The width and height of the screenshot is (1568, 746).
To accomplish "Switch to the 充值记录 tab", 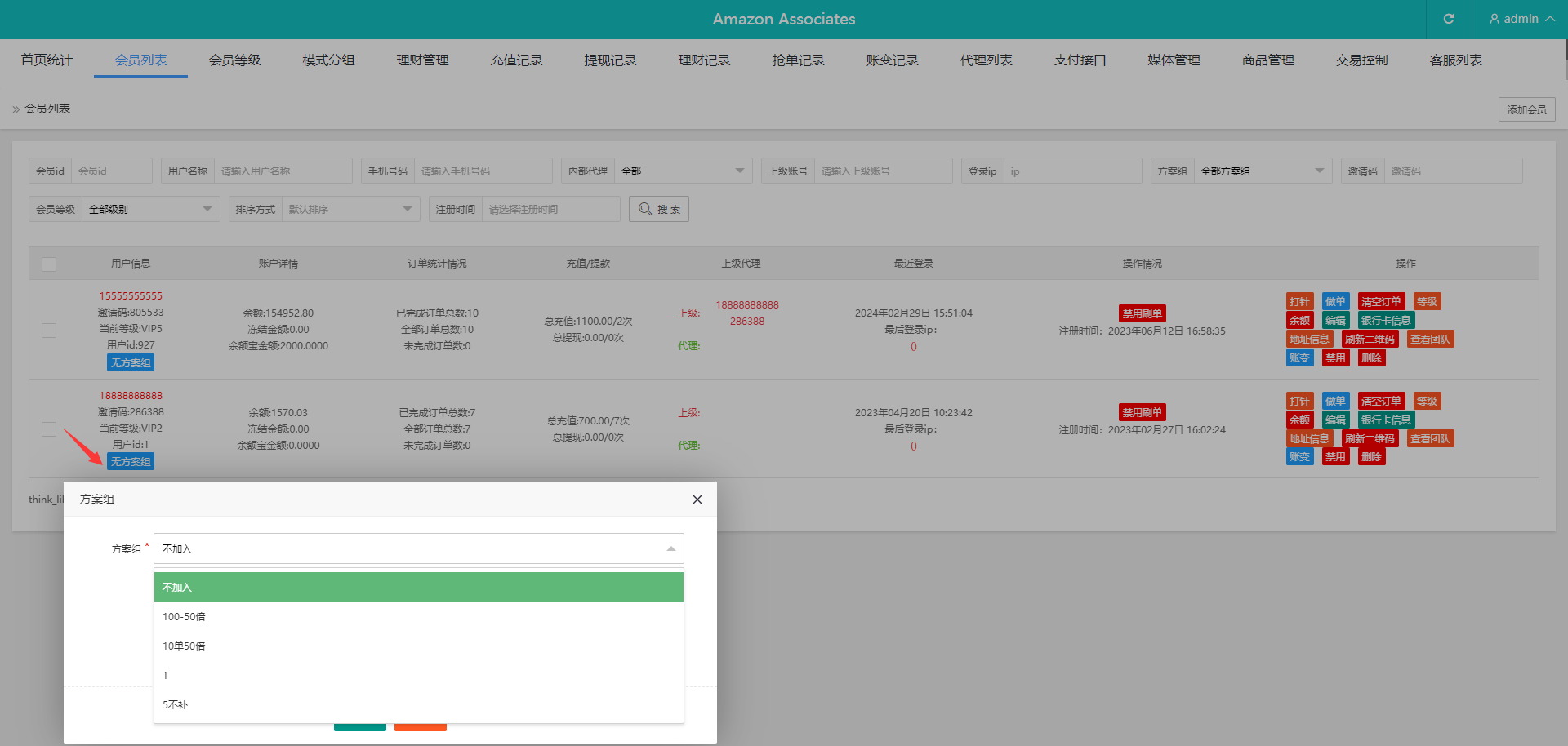I will 516,60.
